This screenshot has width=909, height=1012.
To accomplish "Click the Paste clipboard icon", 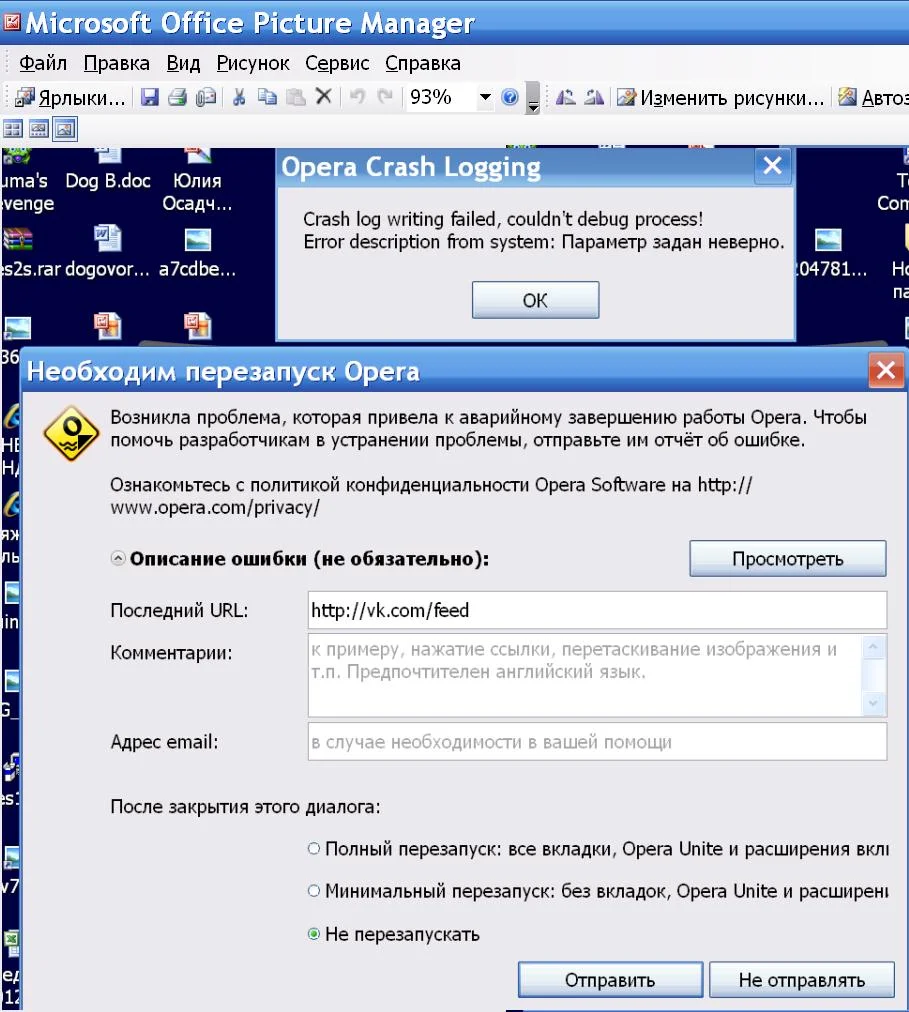I will pos(296,97).
